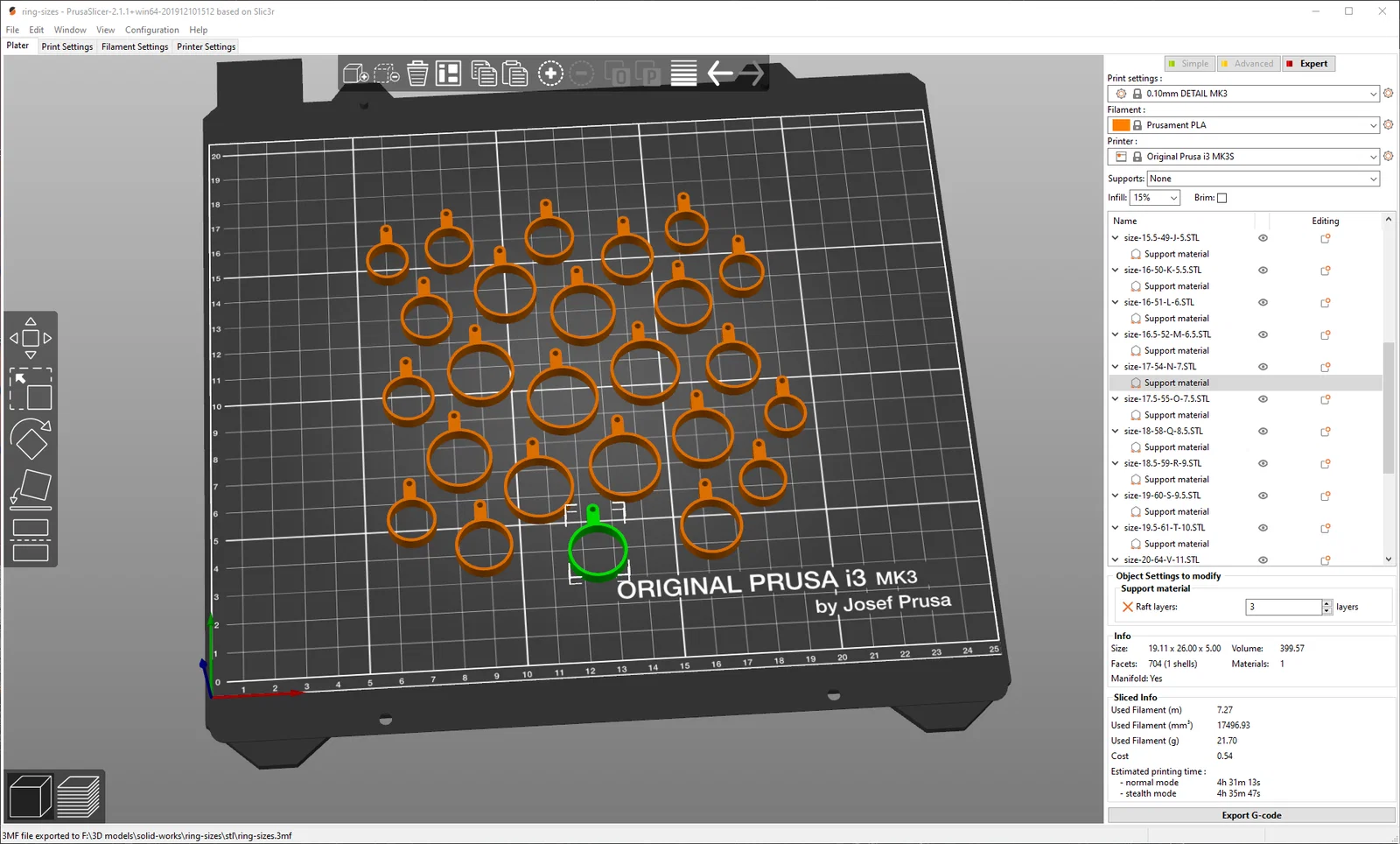Image resolution: width=1400 pixels, height=844 pixels.
Task: Click the Paste icon in the top toolbar
Action: tap(515, 74)
